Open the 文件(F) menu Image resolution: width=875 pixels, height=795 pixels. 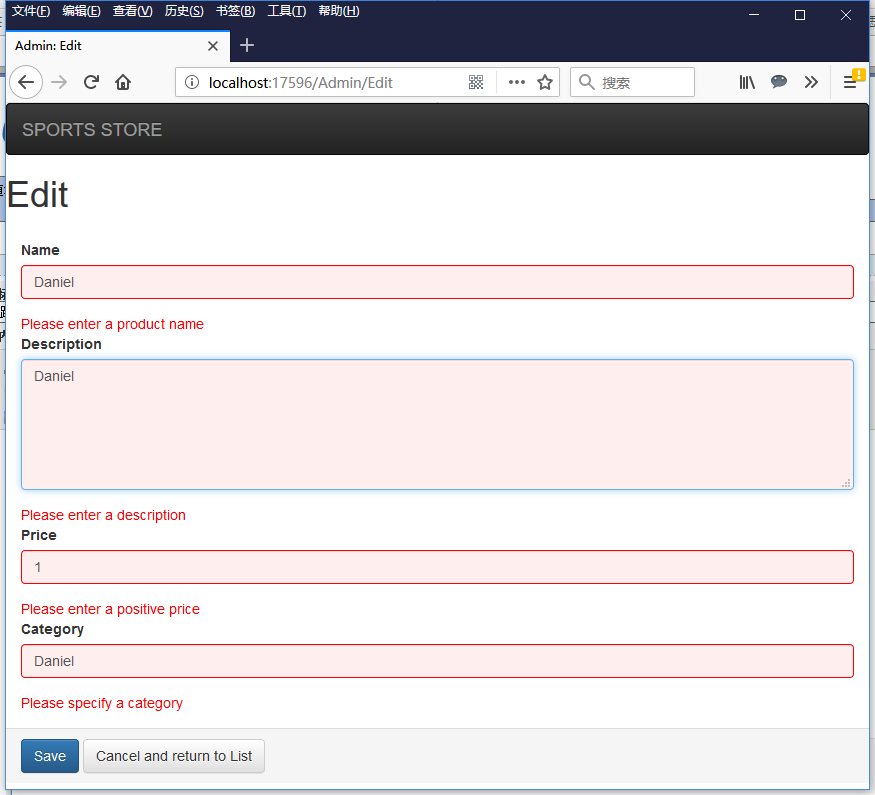tap(31, 11)
